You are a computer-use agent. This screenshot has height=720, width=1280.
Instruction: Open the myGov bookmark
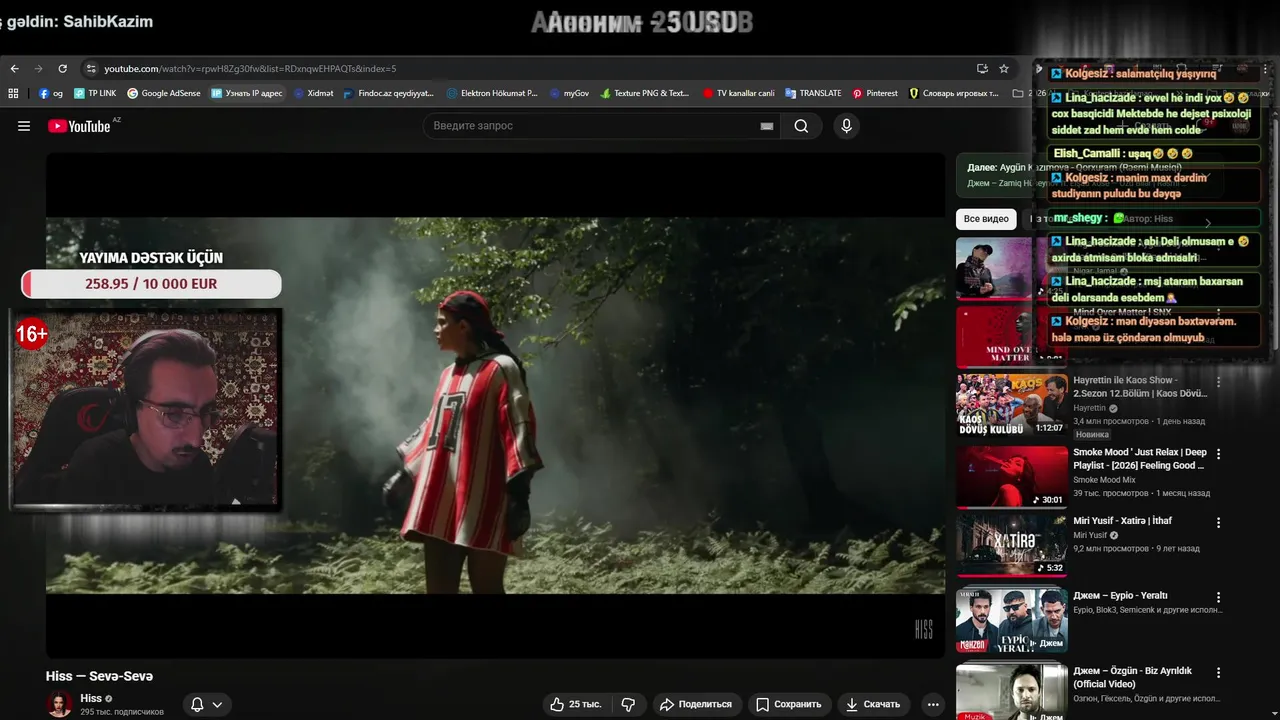tap(570, 93)
